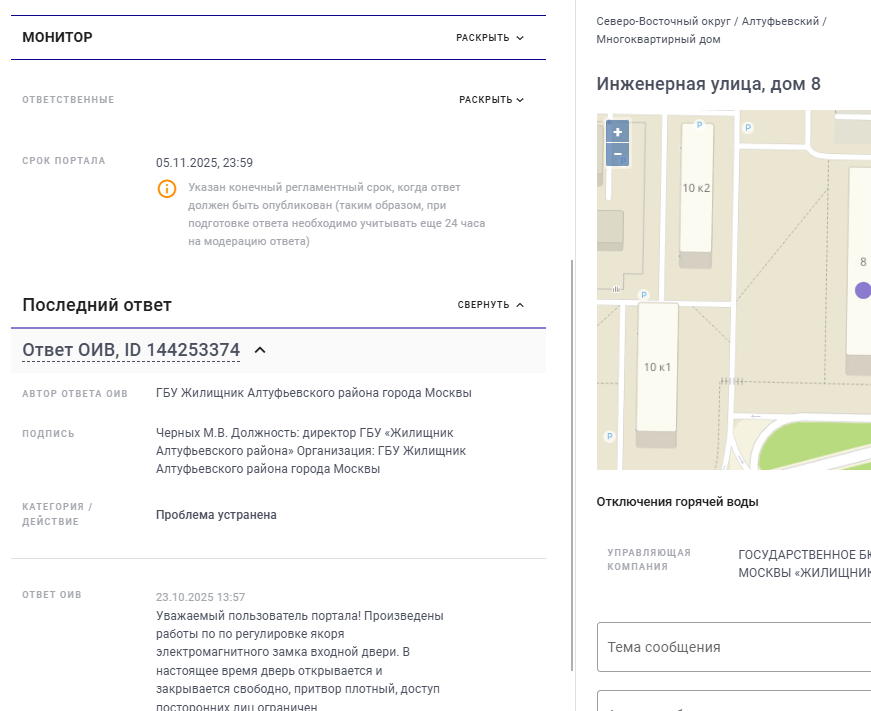Viewport: 871px width, 711px height.
Task: Expand the Монитор section
Action: [x=490, y=38]
